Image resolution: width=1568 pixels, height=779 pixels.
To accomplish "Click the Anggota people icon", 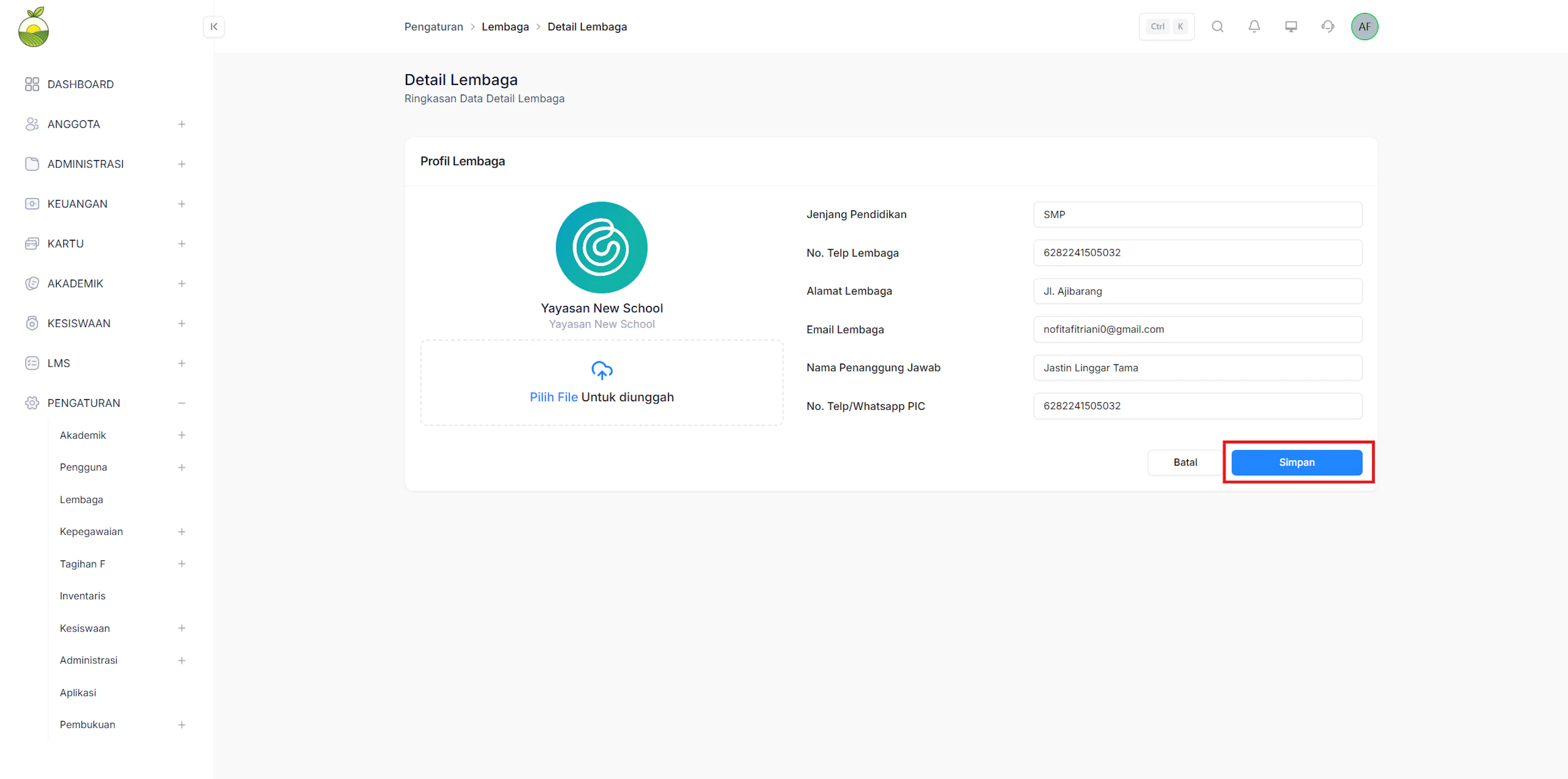I will point(32,124).
